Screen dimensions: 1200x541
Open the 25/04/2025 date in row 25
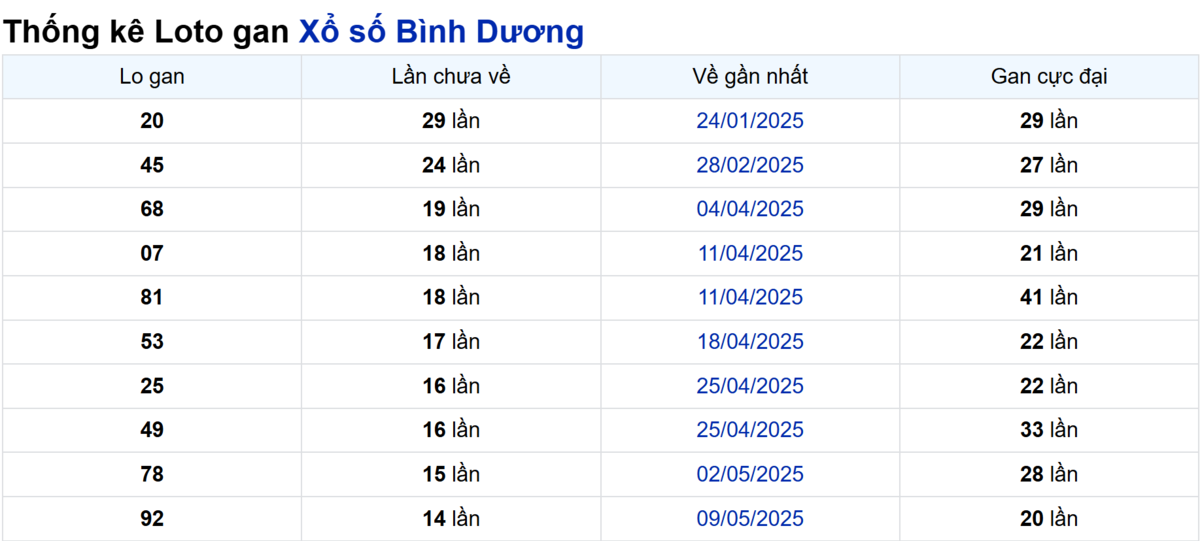tap(750, 385)
